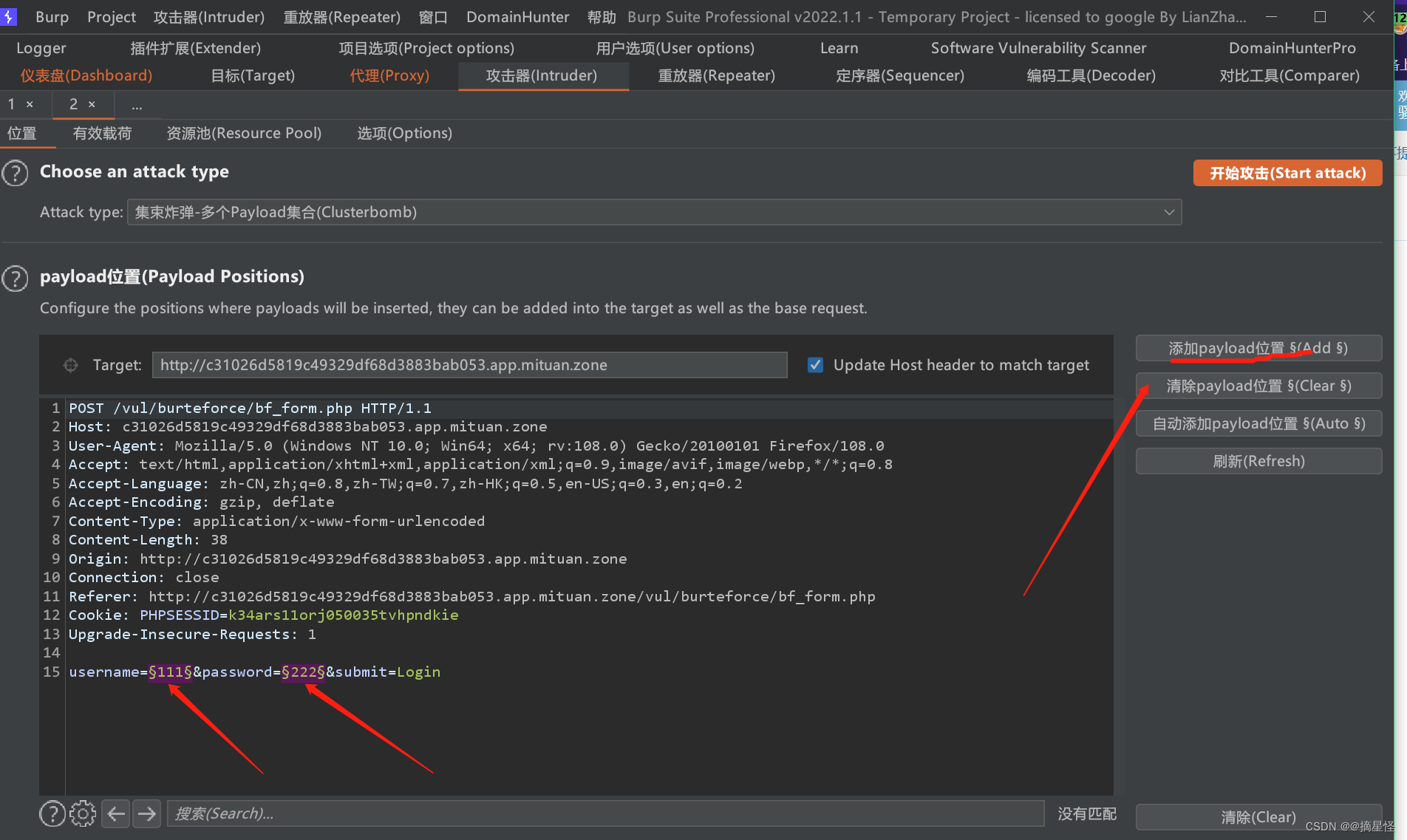Image resolution: width=1407 pixels, height=840 pixels.
Task: Switch to 定序器(Sequencer) tab
Action: point(900,75)
